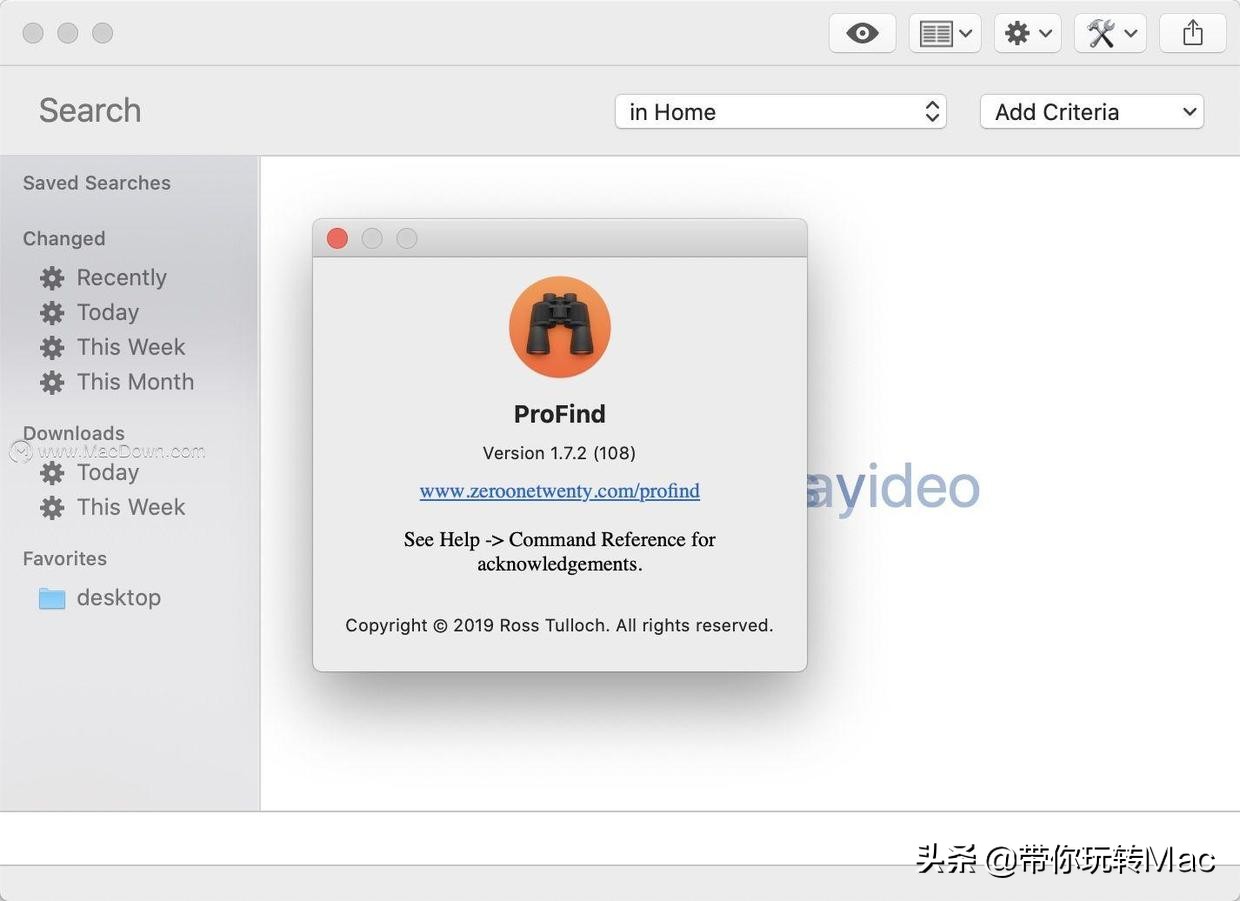
Task: Select Today under Changed saved searches
Action: pos(107,313)
